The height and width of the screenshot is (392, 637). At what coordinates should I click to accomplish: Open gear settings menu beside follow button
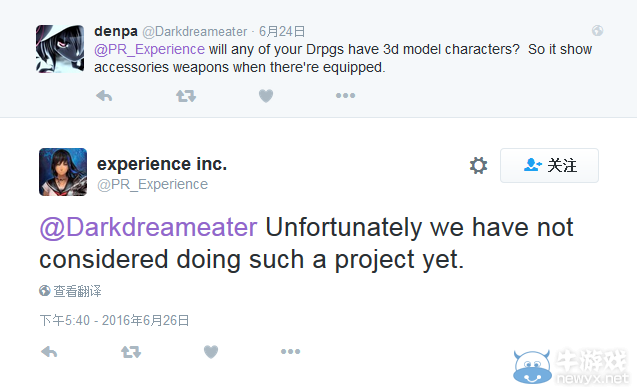[x=479, y=165]
